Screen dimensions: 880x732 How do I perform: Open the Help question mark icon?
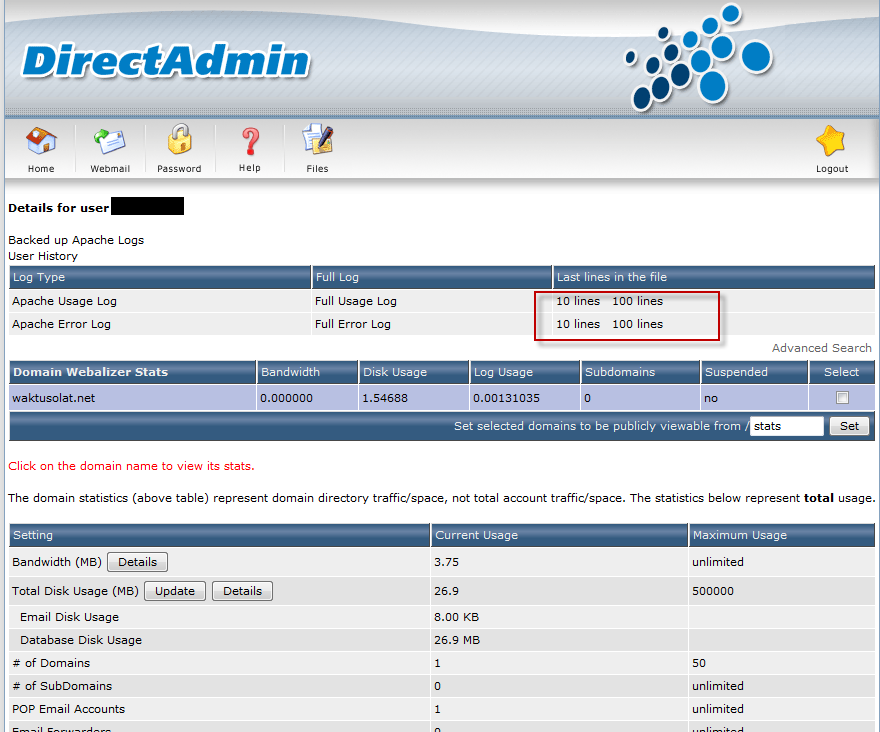coord(250,141)
